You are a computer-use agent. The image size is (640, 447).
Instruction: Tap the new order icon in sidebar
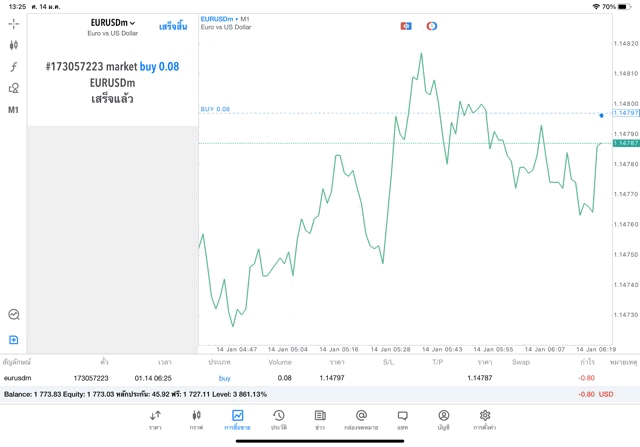(x=13, y=340)
